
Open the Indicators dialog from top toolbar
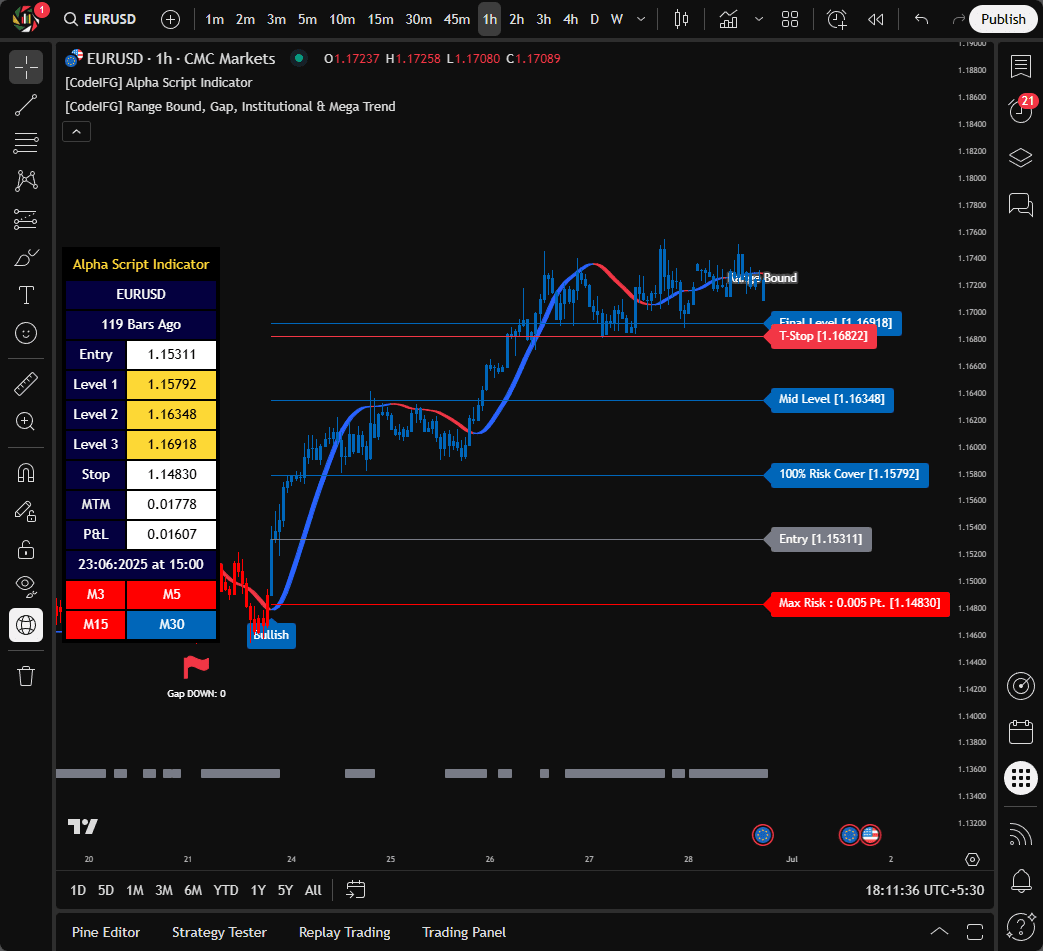728,19
